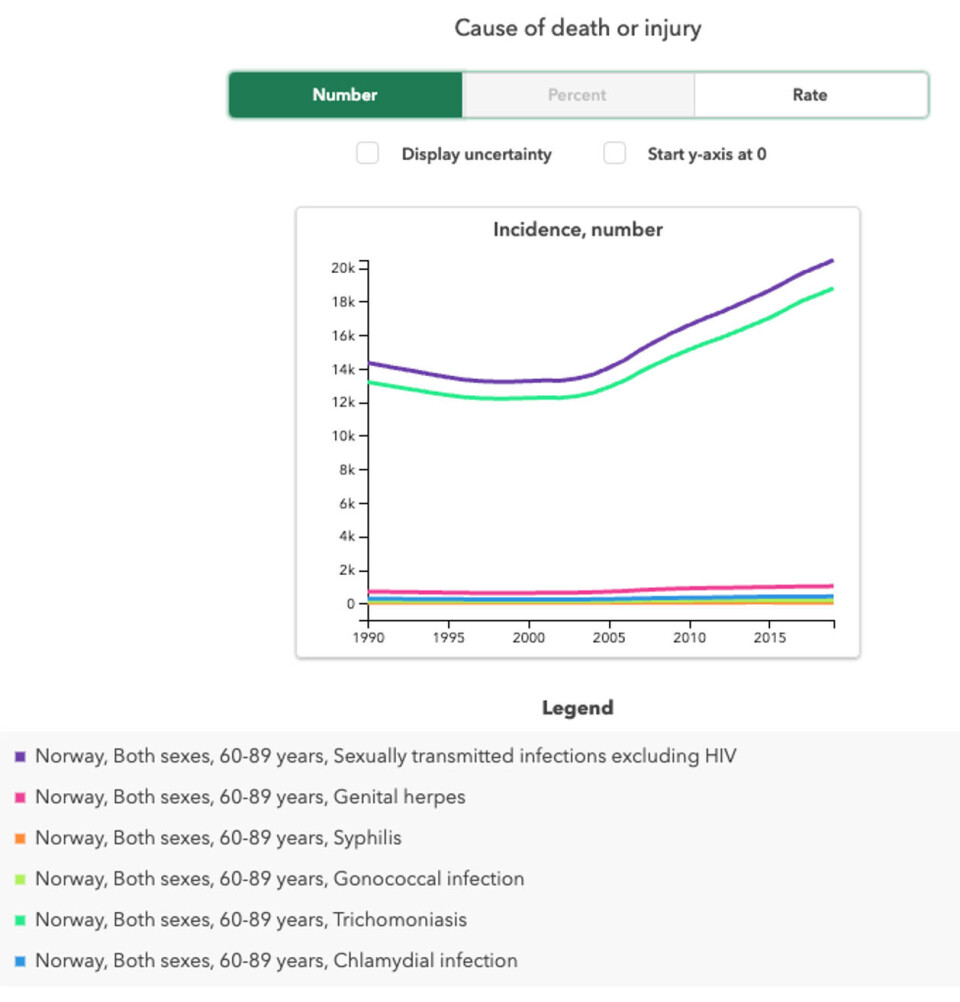Select the Syphilis legend label
The image size is (960, 1002).
point(218,838)
